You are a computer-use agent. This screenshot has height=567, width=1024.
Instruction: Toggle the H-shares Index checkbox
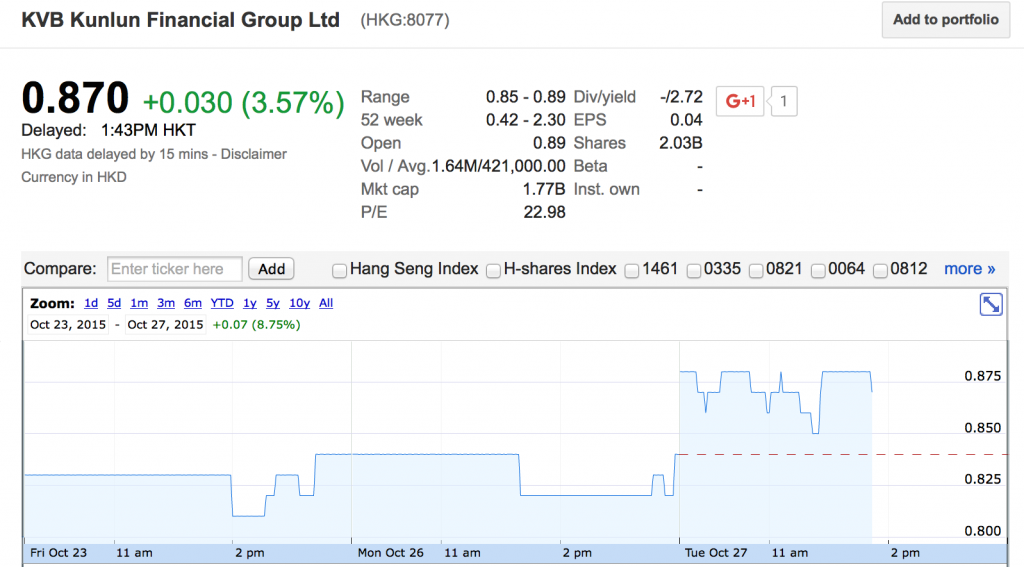493,270
